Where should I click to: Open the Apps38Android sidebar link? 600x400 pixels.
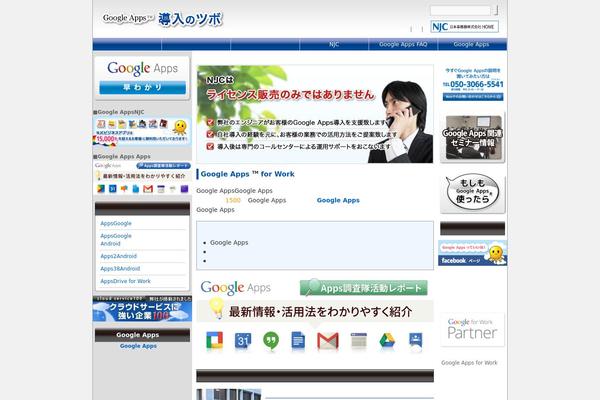[x=120, y=269]
